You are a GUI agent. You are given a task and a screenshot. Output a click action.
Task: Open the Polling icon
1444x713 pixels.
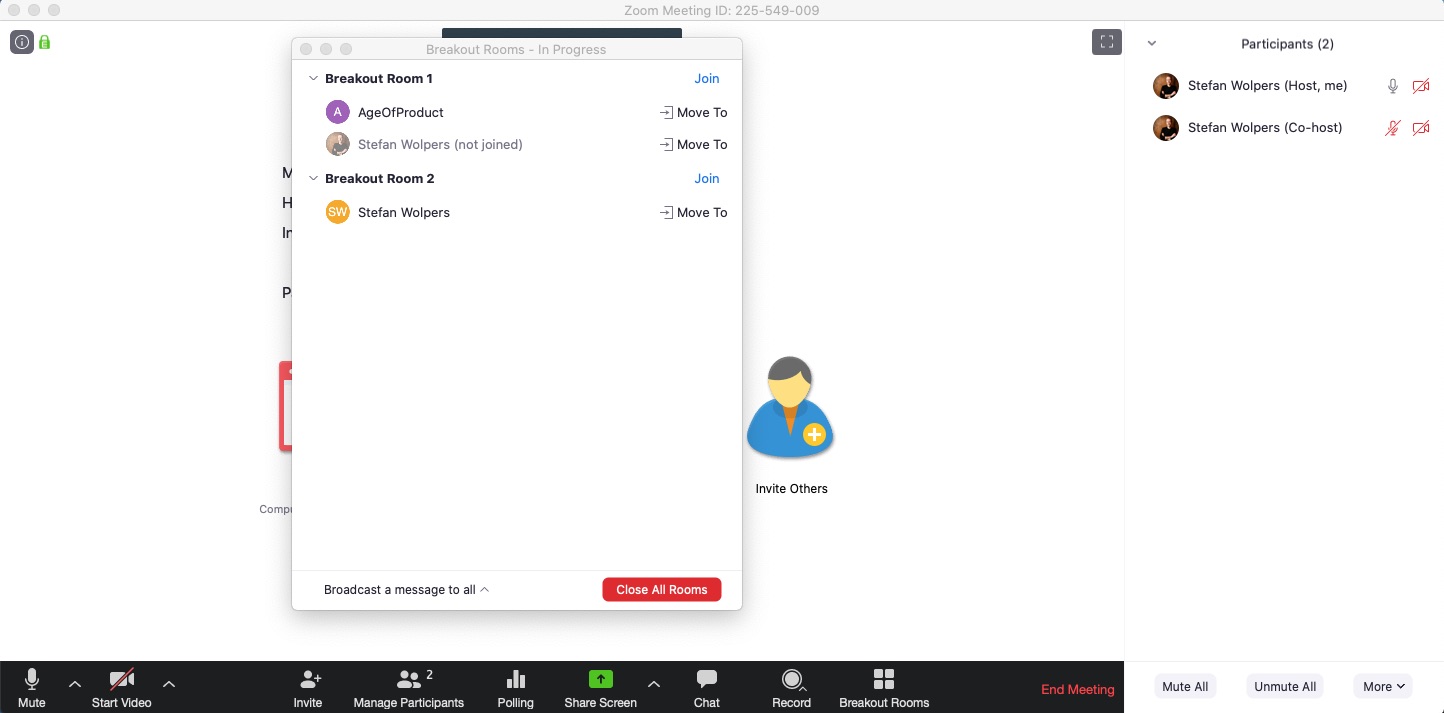pyautogui.click(x=515, y=680)
